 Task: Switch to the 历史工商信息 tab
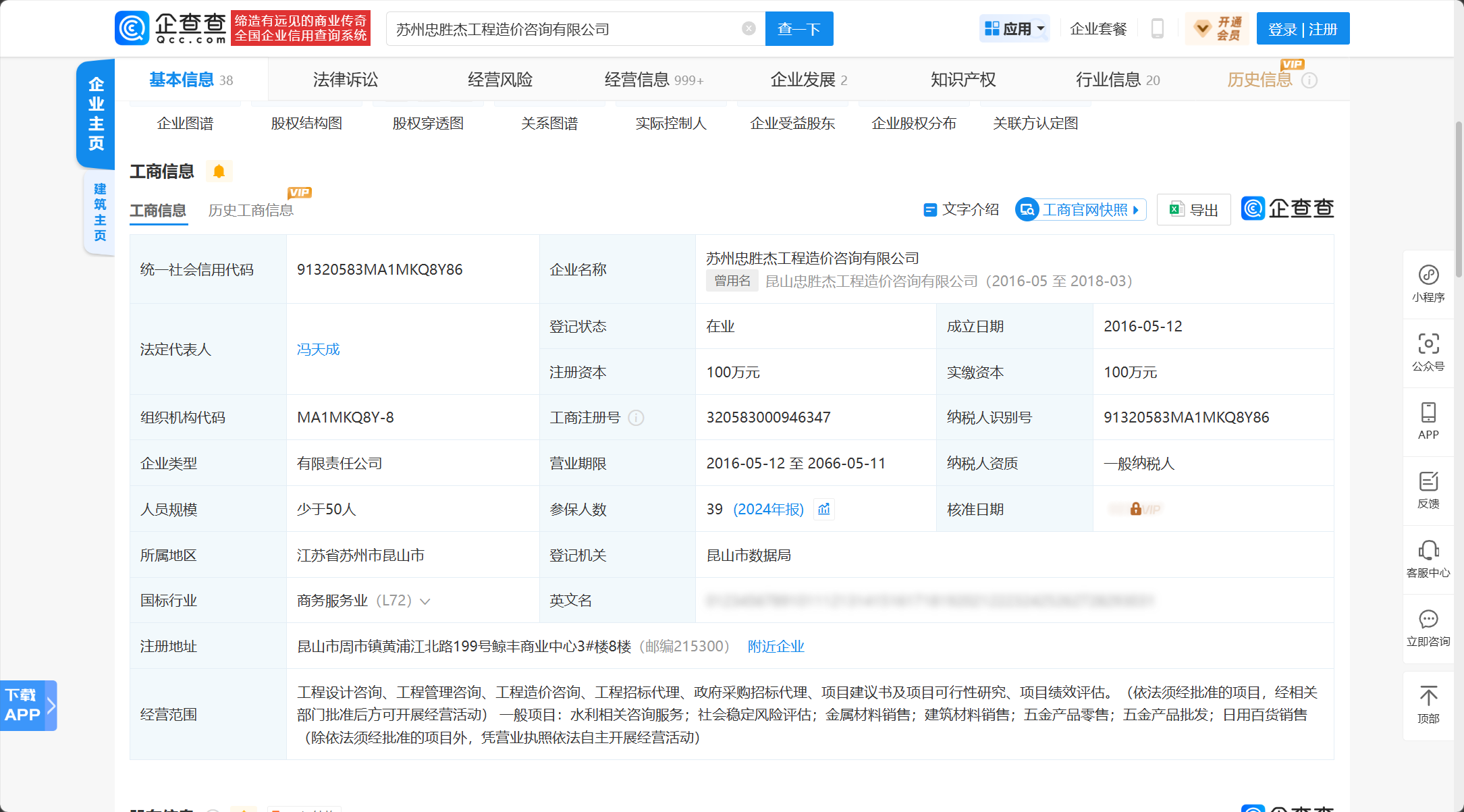click(250, 211)
